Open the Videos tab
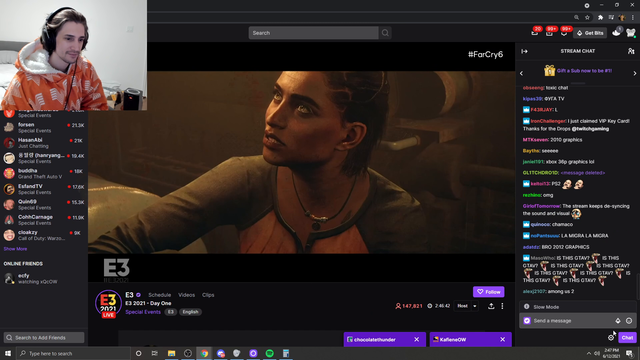640x360 pixels. (x=187, y=295)
